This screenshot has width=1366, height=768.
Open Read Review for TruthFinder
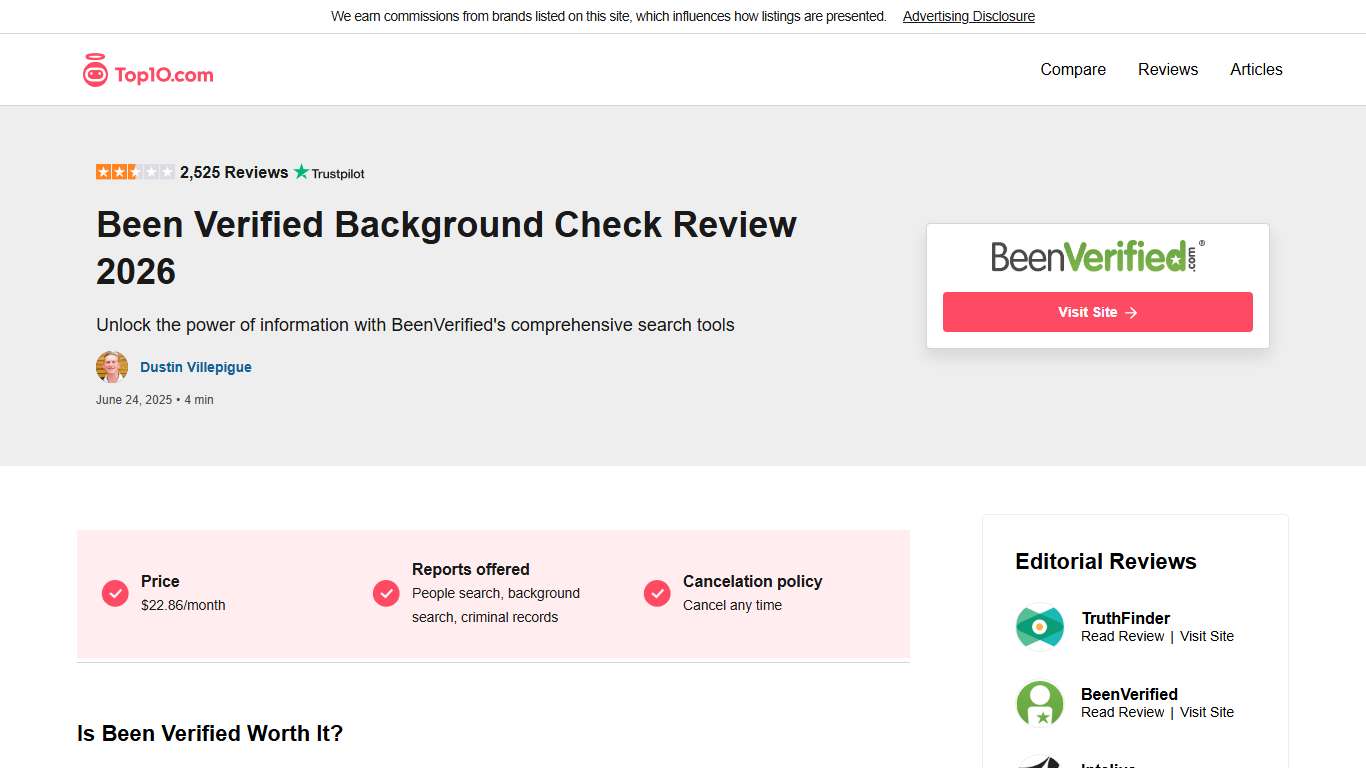click(1122, 636)
